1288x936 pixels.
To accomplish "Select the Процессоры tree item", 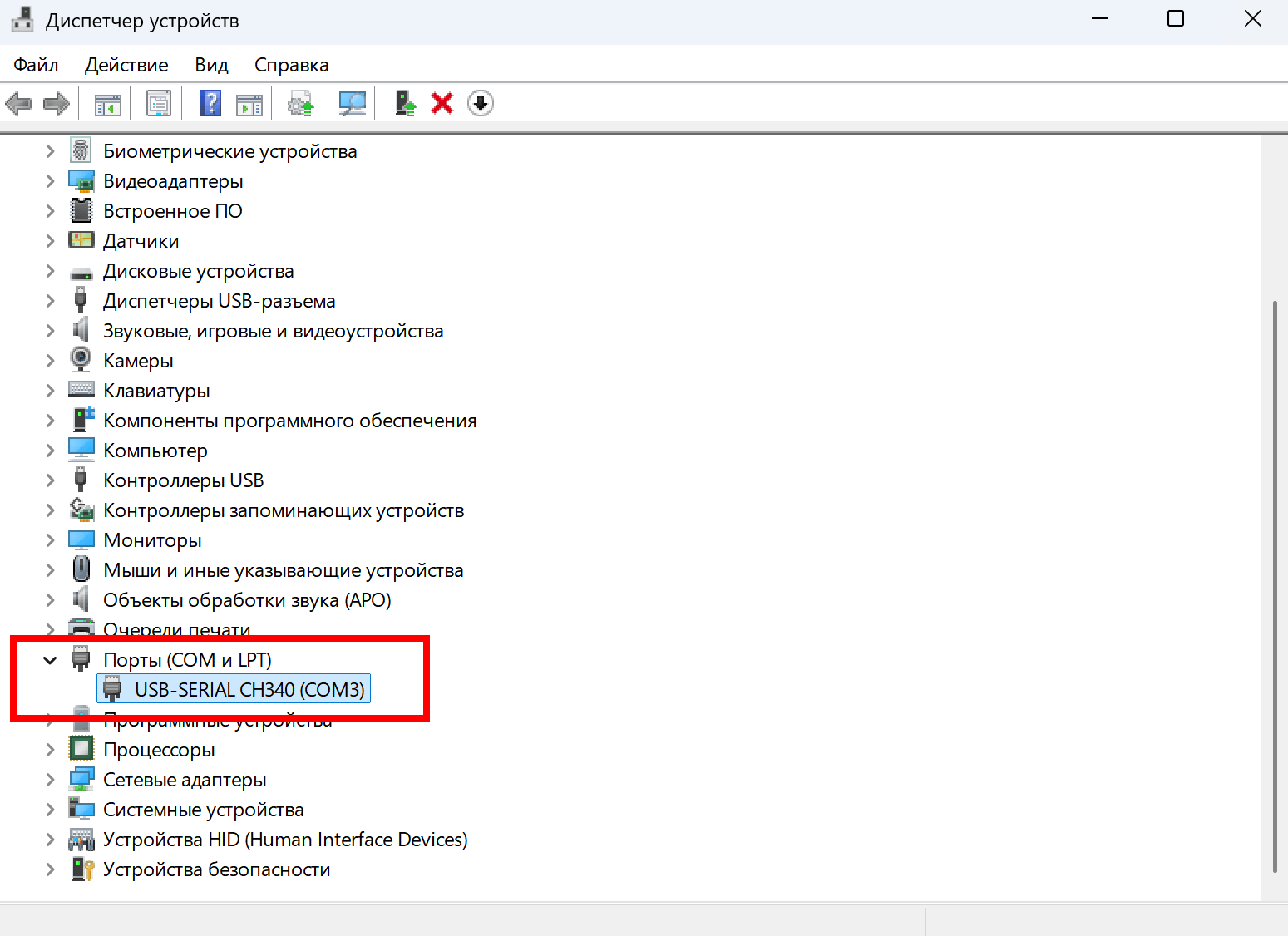I will click(159, 750).
